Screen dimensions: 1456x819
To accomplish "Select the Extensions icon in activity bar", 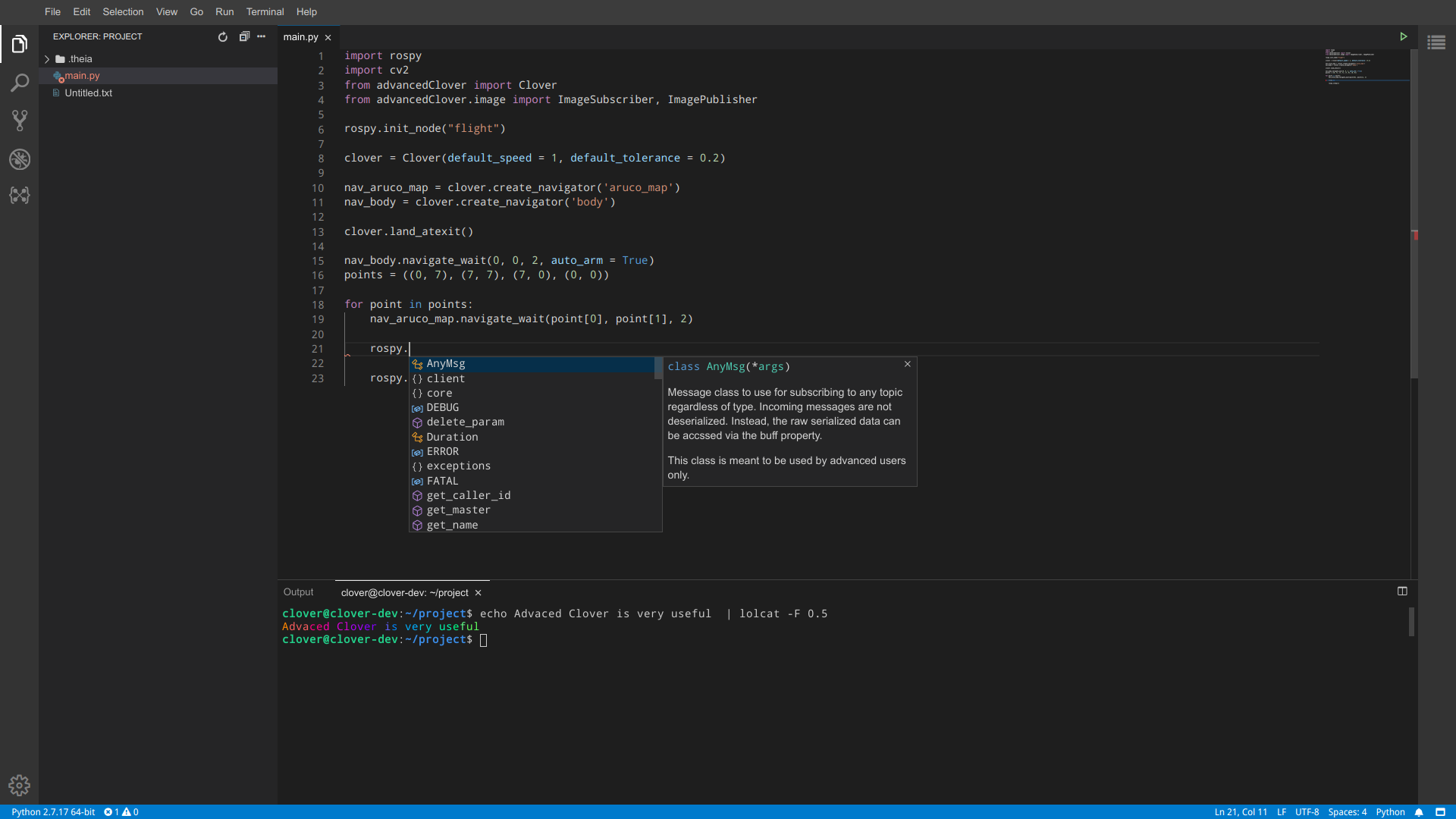I will 20,195.
